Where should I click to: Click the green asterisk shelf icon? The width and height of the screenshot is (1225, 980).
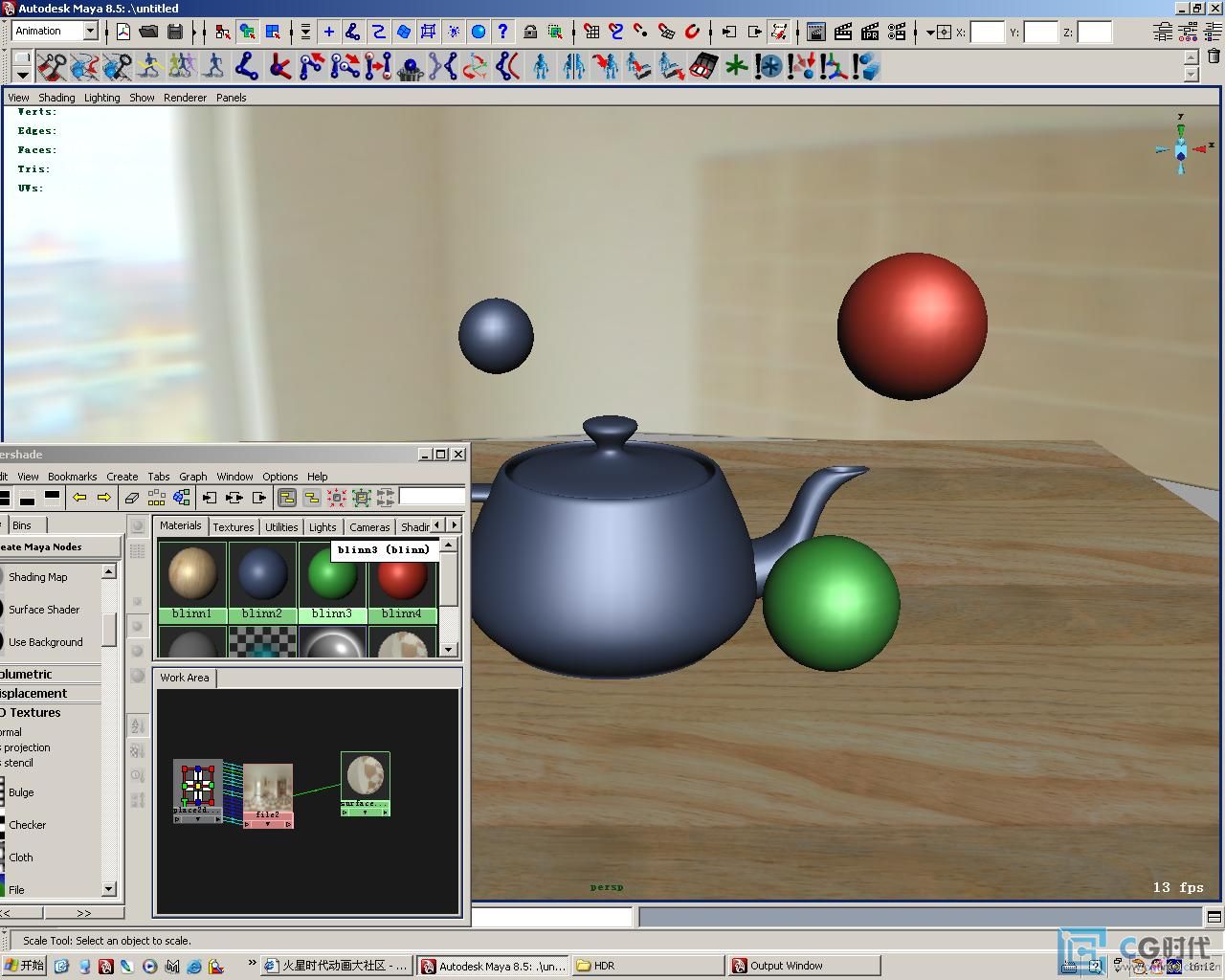pos(736,66)
